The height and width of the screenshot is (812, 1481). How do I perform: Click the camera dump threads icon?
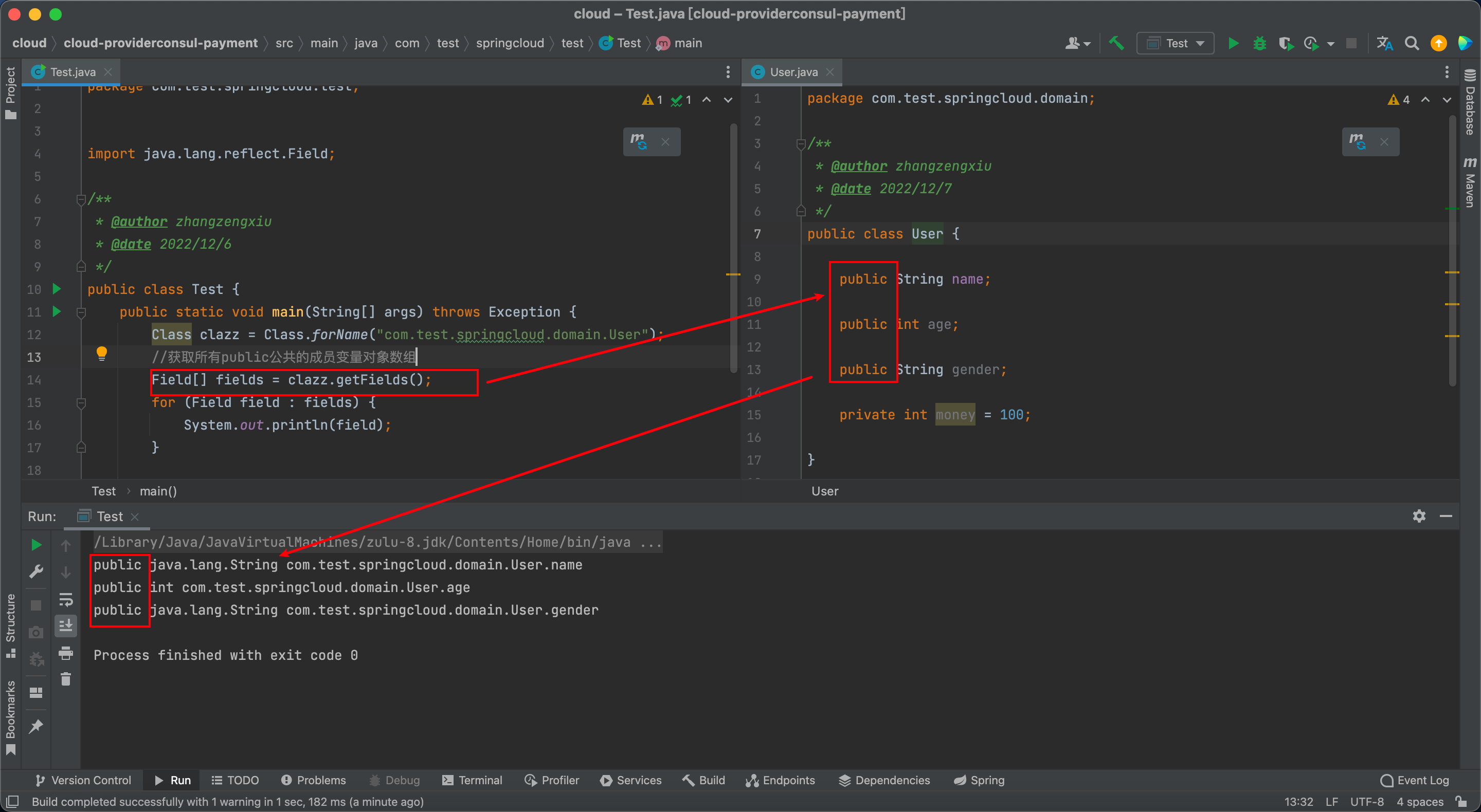35,633
